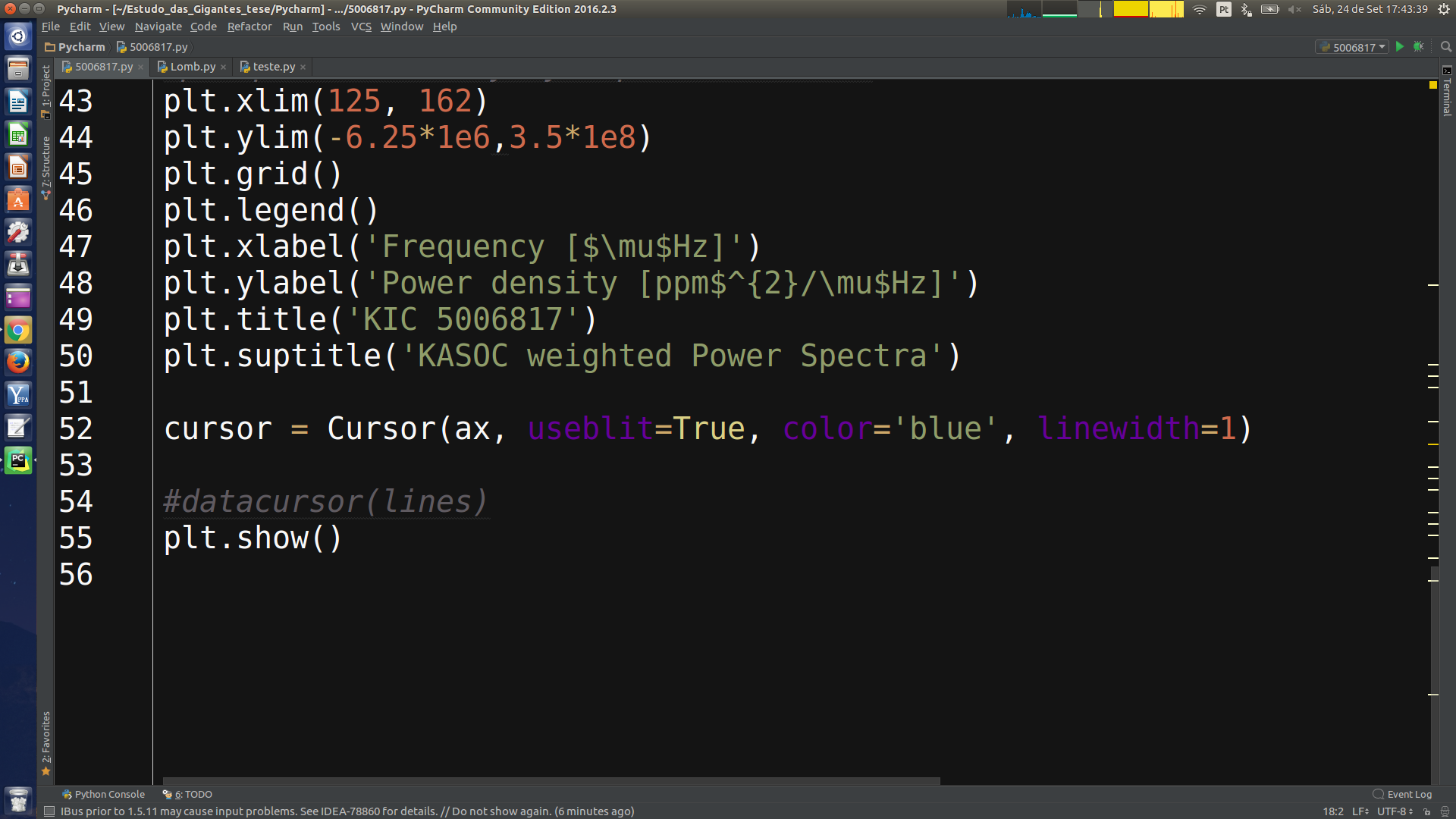Open the inspections Hector icon in status bar

1445,811
